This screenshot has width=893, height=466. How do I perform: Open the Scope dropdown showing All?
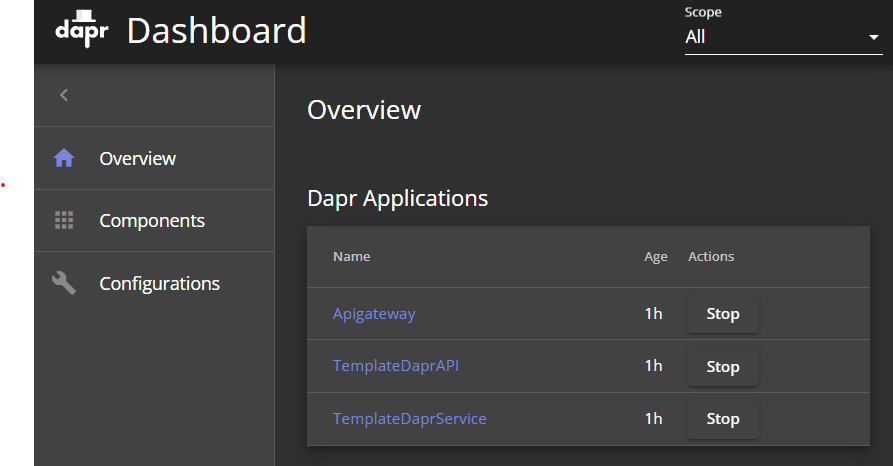point(784,37)
